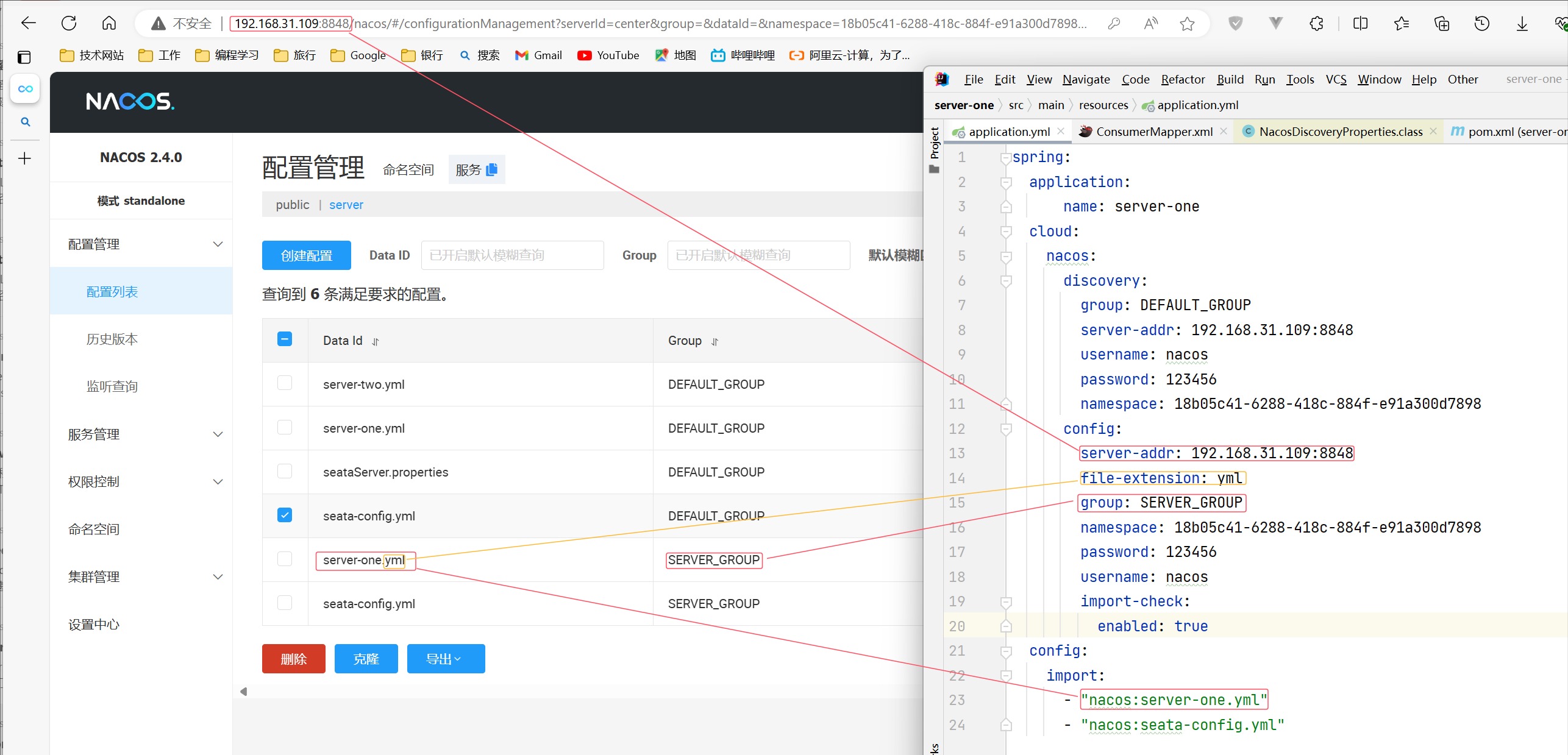Sort table by Data Id column
1568x755 pixels.
[x=376, y=341]
